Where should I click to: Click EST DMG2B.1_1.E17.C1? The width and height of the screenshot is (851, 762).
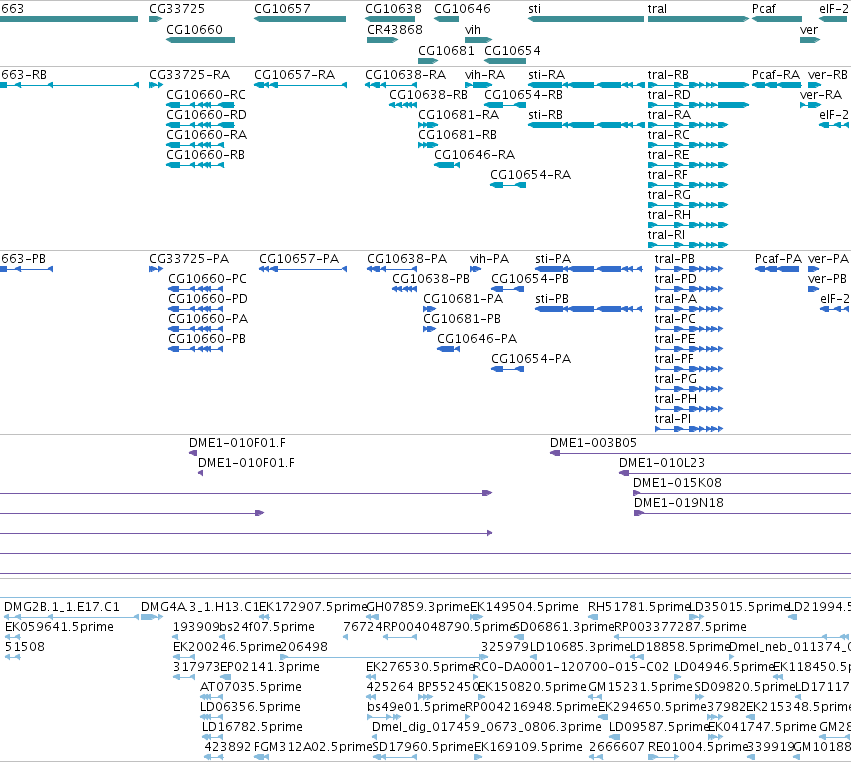point(62,606)
